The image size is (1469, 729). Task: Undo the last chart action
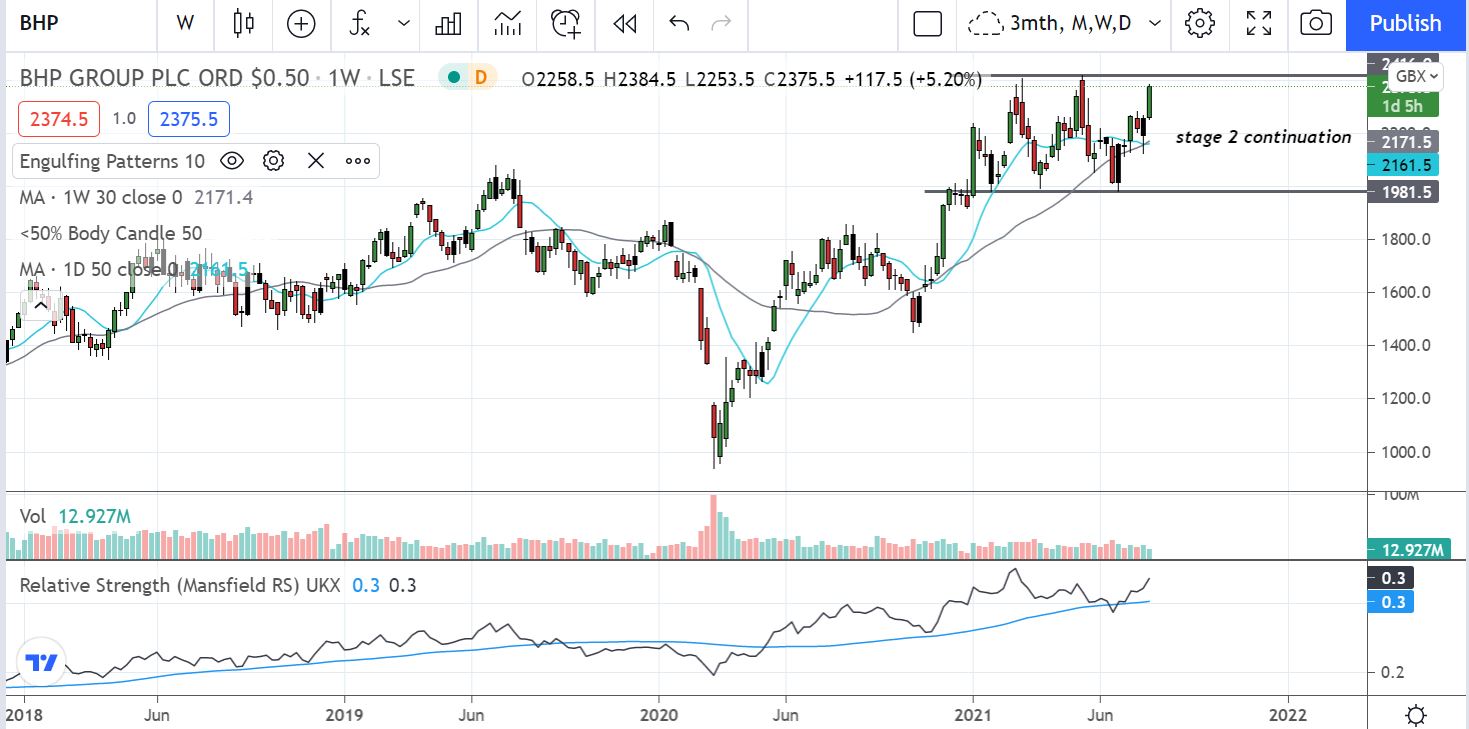coord(679,23)
